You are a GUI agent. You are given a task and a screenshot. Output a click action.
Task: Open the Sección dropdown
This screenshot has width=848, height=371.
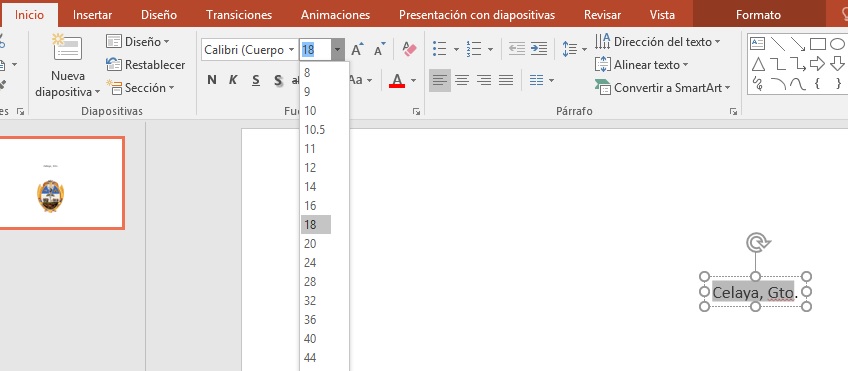(140, 88)
